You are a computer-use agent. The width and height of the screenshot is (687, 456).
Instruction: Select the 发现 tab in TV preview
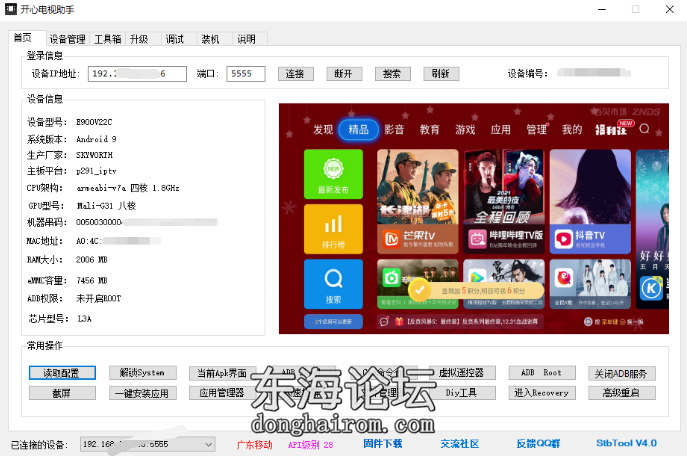click(323, 130)
